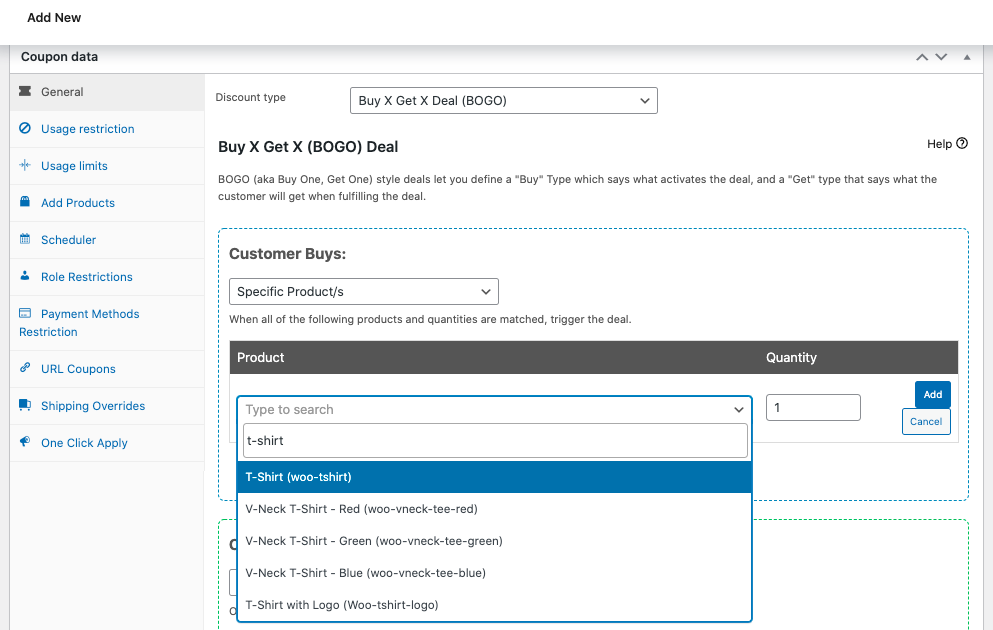Click the Role Restrictions person icon
The width and height of the screenshot is (993, 630).
coord(25,275)
